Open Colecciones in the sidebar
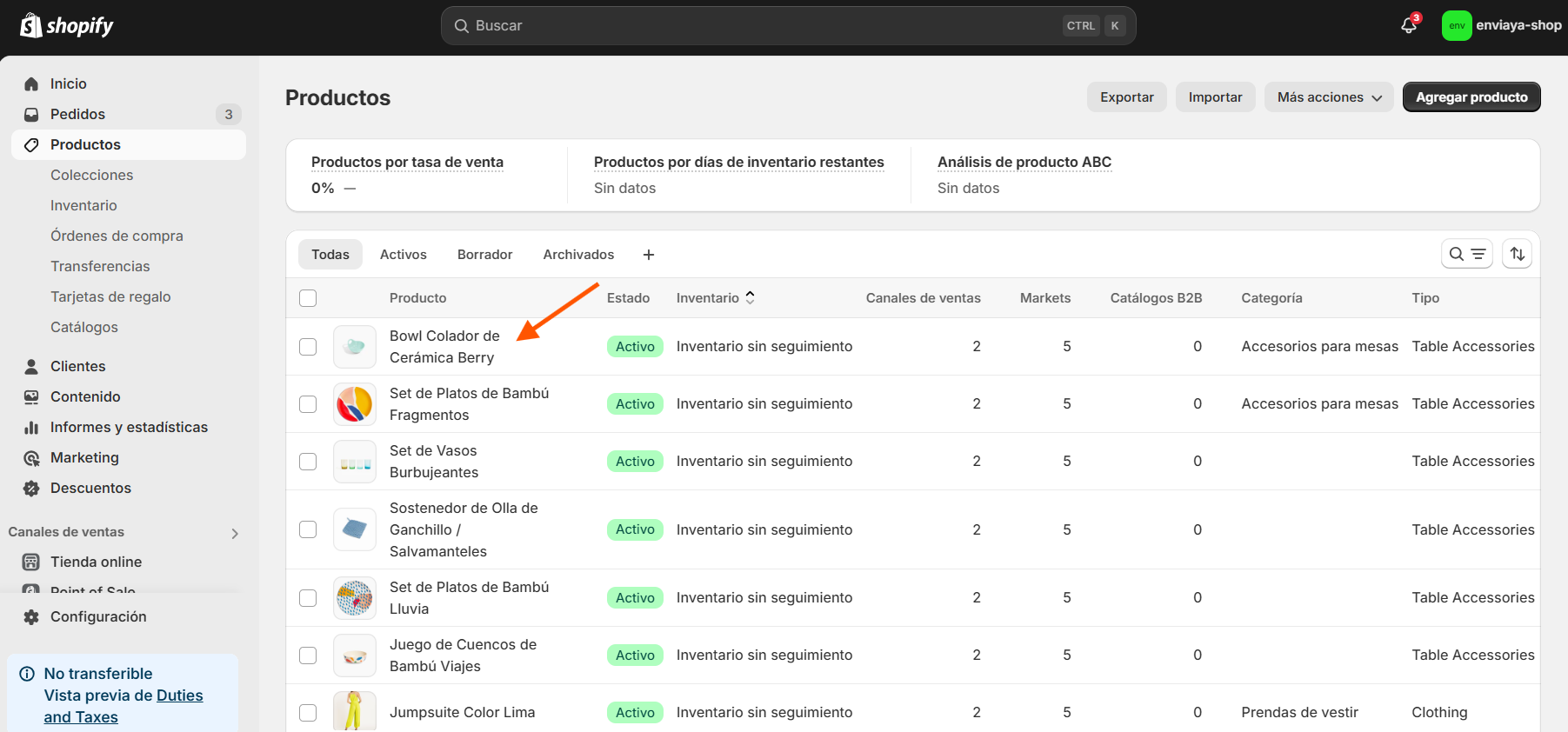This screenshot has height=732, width=1568. (92, 175)
